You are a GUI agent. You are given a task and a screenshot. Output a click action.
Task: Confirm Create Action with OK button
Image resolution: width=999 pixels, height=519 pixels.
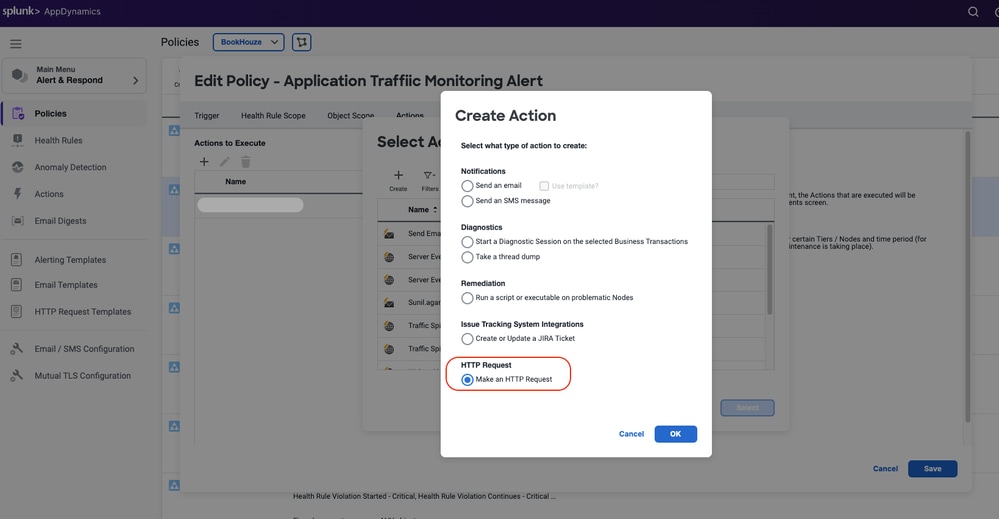click(x=675, y=434)
